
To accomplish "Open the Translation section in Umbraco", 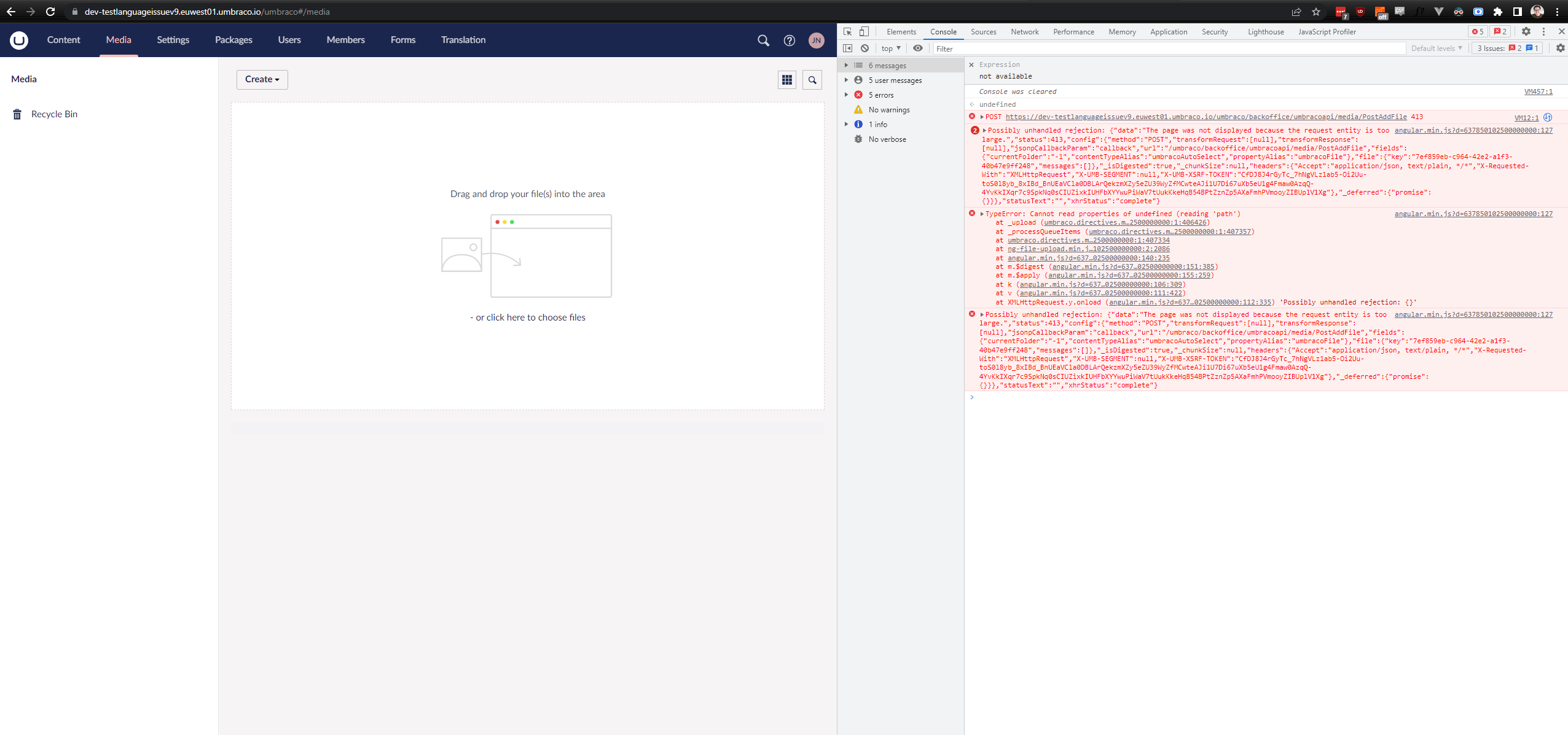I will (462, 40).
